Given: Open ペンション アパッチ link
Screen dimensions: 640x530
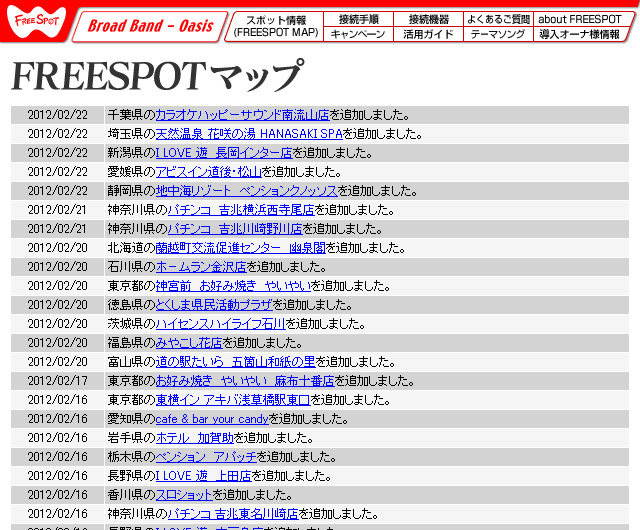Looking at the screenshot, I should click(x=206, y=457).
